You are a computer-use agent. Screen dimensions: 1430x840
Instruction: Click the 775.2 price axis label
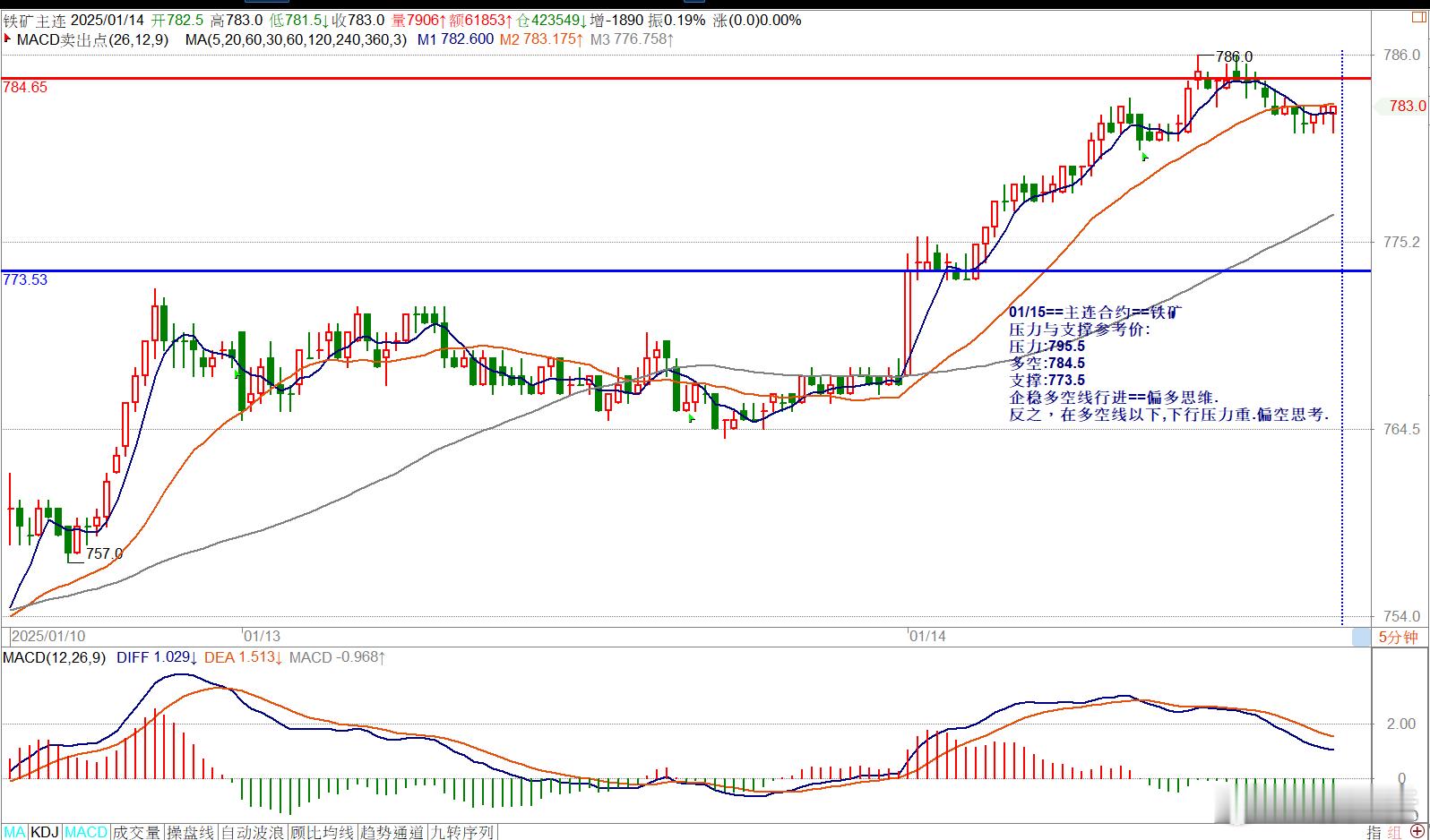[x=1402, y=242]
